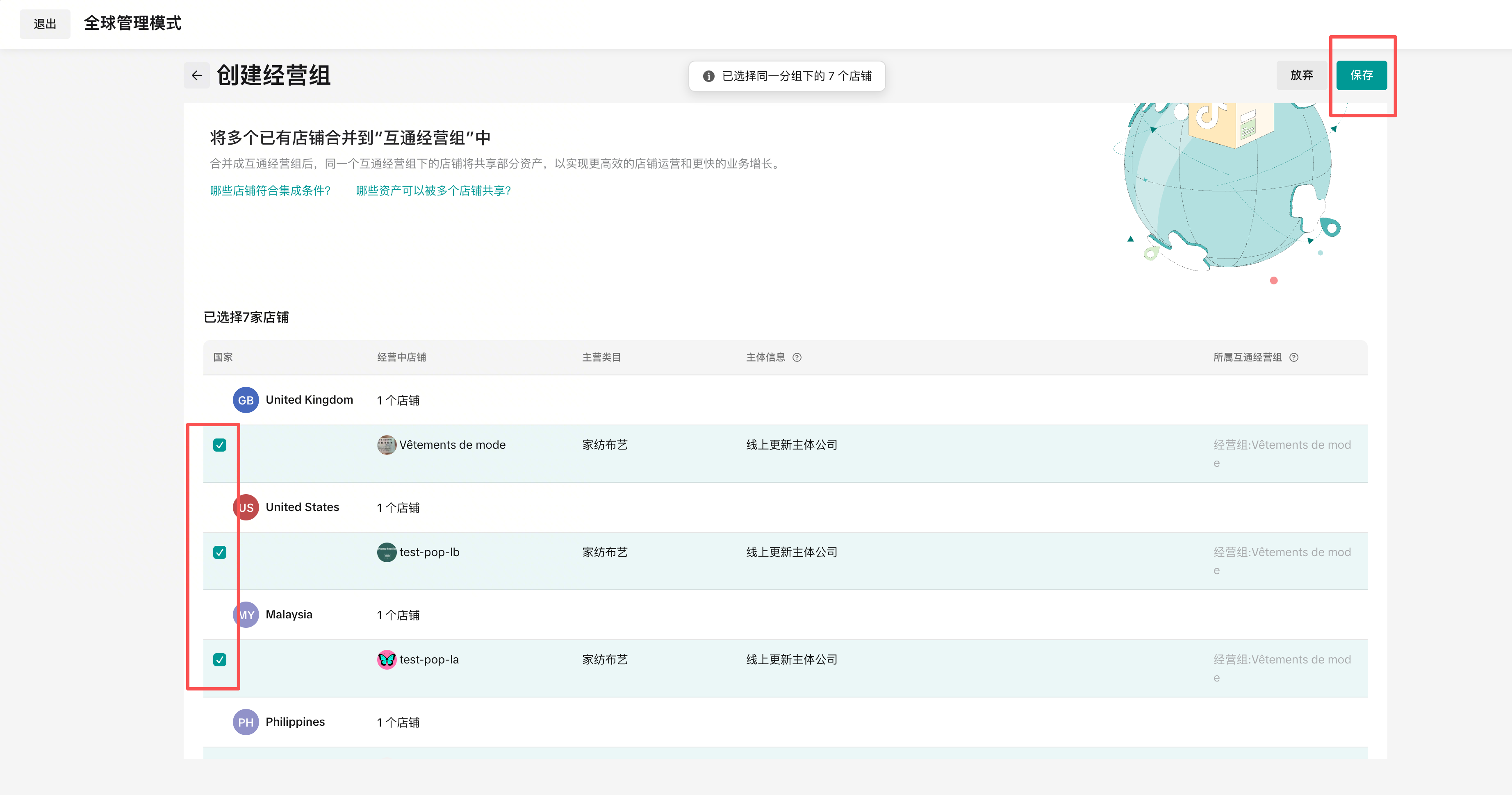This screenshot has height=795, width=1512.
Task: Click the help icon beside 主体信息
Action: pyautogui.click(x=797, y=357)
